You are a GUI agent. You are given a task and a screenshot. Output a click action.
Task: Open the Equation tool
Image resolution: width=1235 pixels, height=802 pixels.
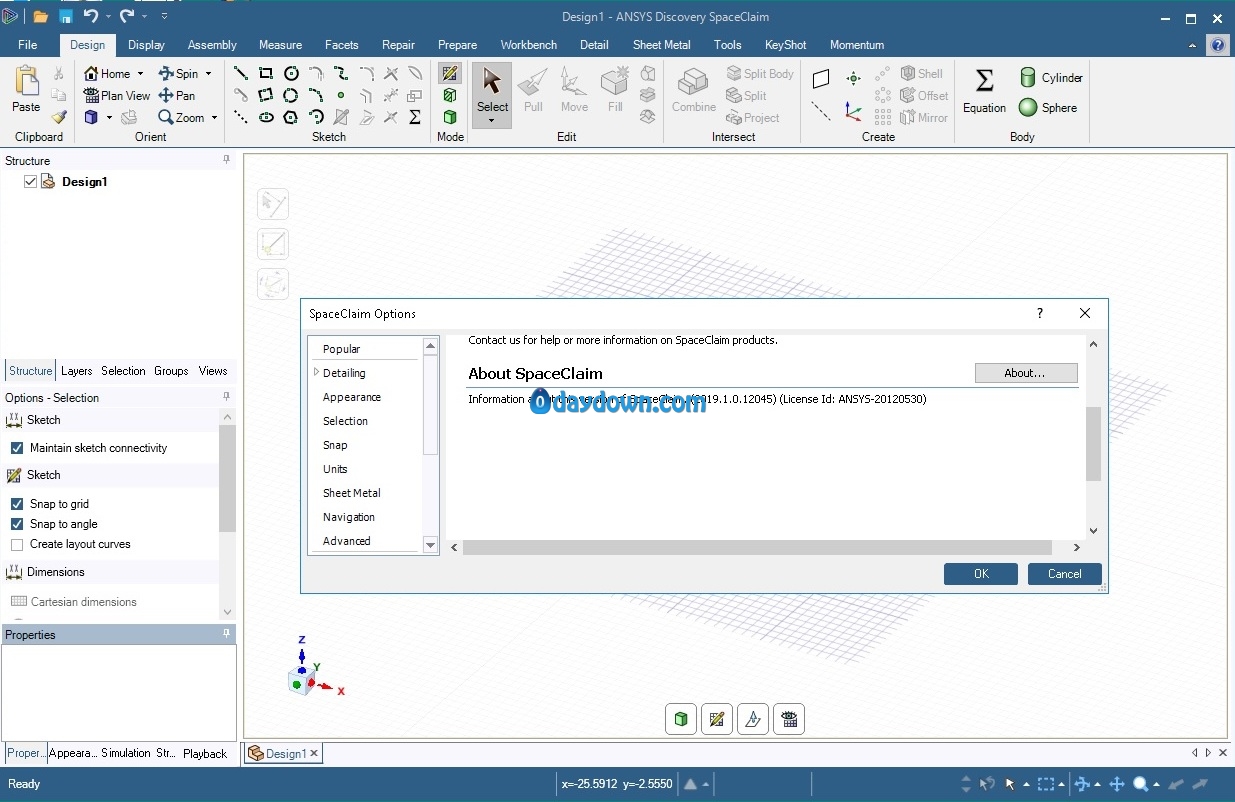[984, 91]
